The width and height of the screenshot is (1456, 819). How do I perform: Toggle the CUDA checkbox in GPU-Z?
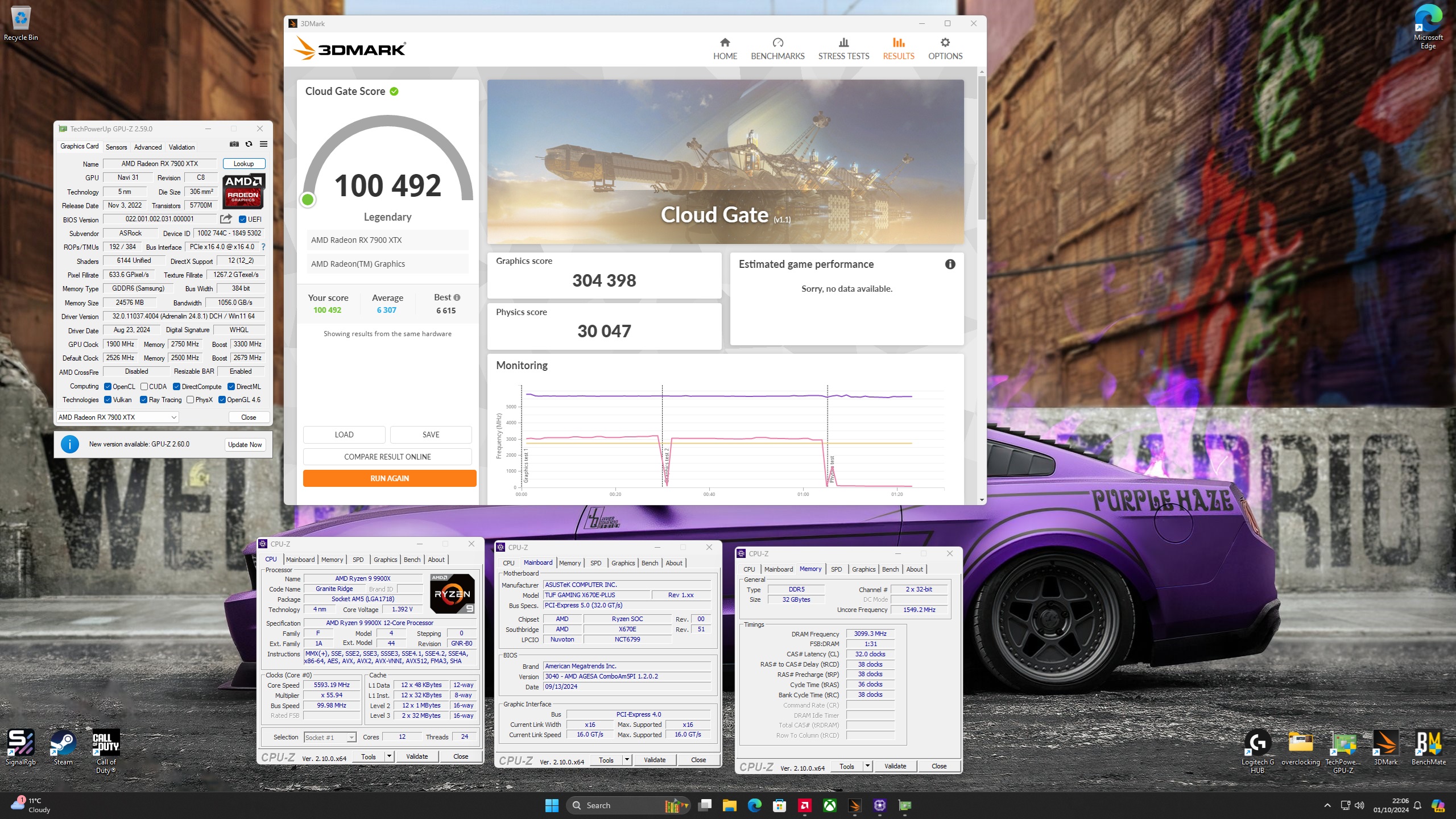tap(144, 387)
